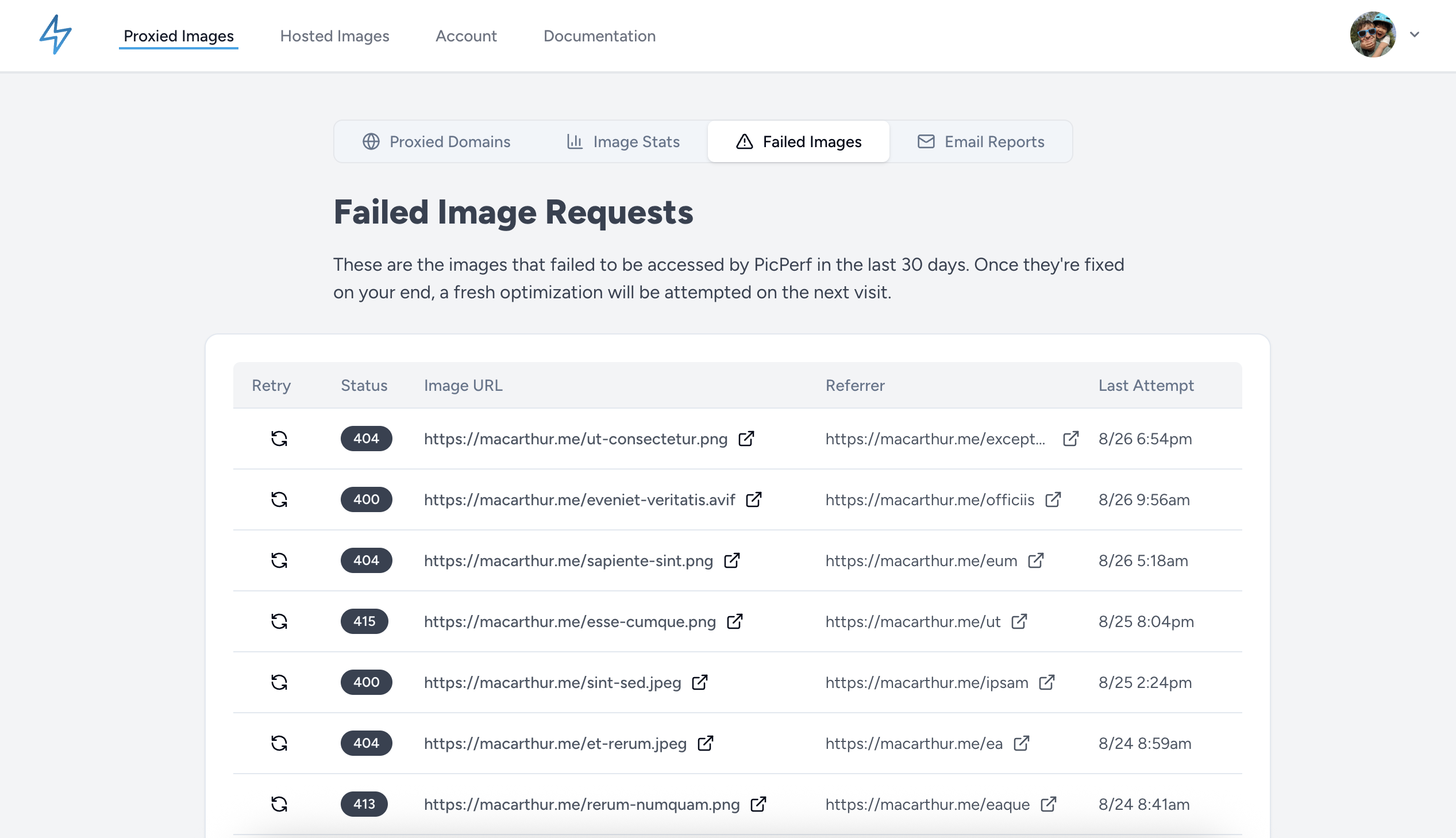Open the officiis referrer in new tab

point(1055,499)
